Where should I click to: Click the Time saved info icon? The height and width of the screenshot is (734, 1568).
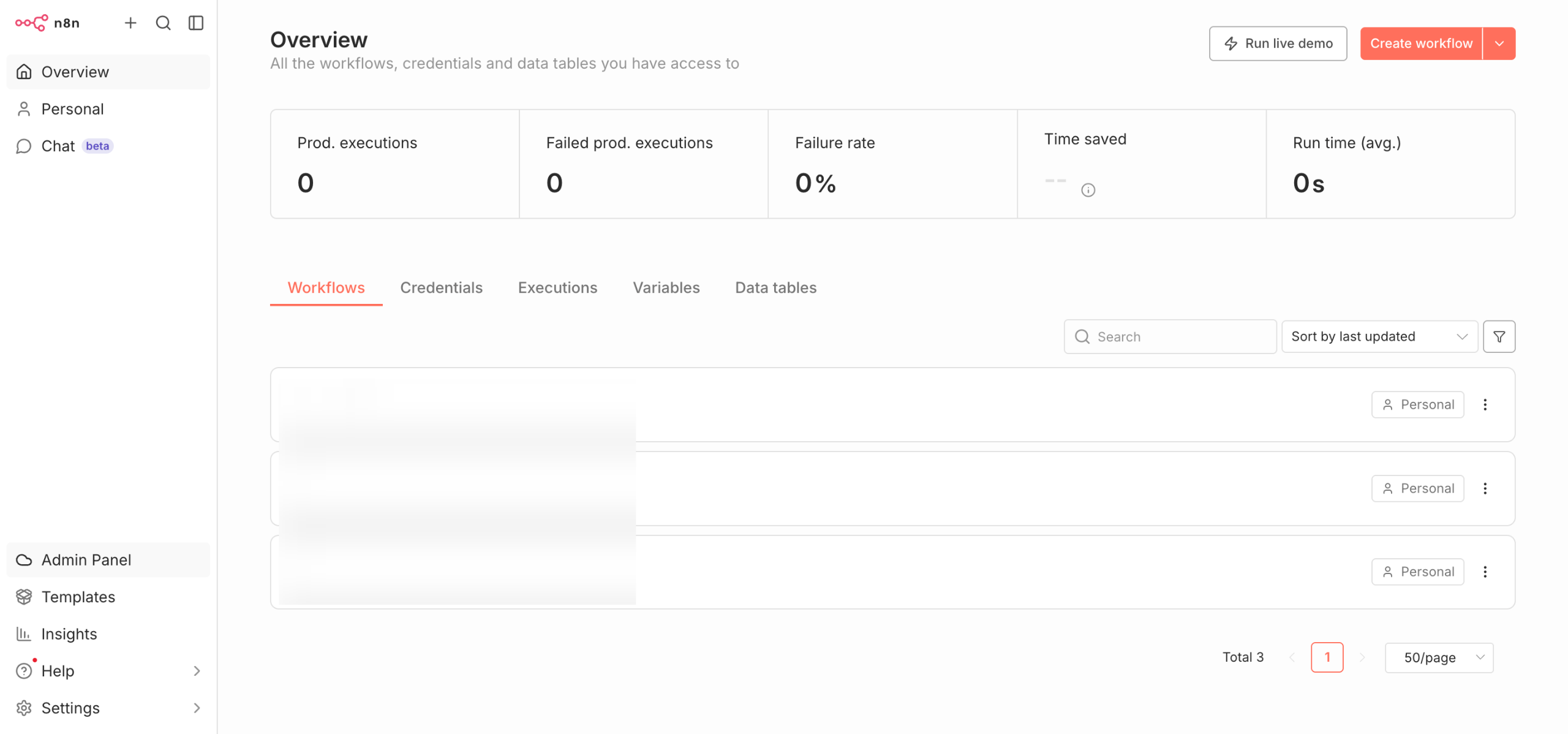click(1088, 190)
